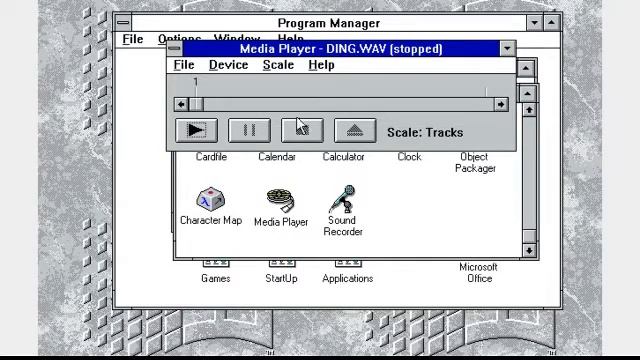Maximize the Program Manager window
640x360 pixels.
click(551, 23)
